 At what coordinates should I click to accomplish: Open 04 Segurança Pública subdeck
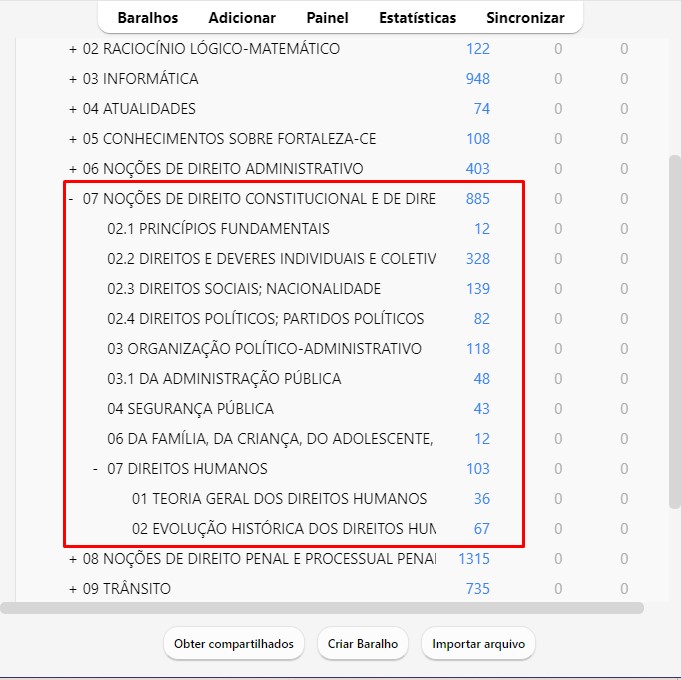[x=190, y=409]
